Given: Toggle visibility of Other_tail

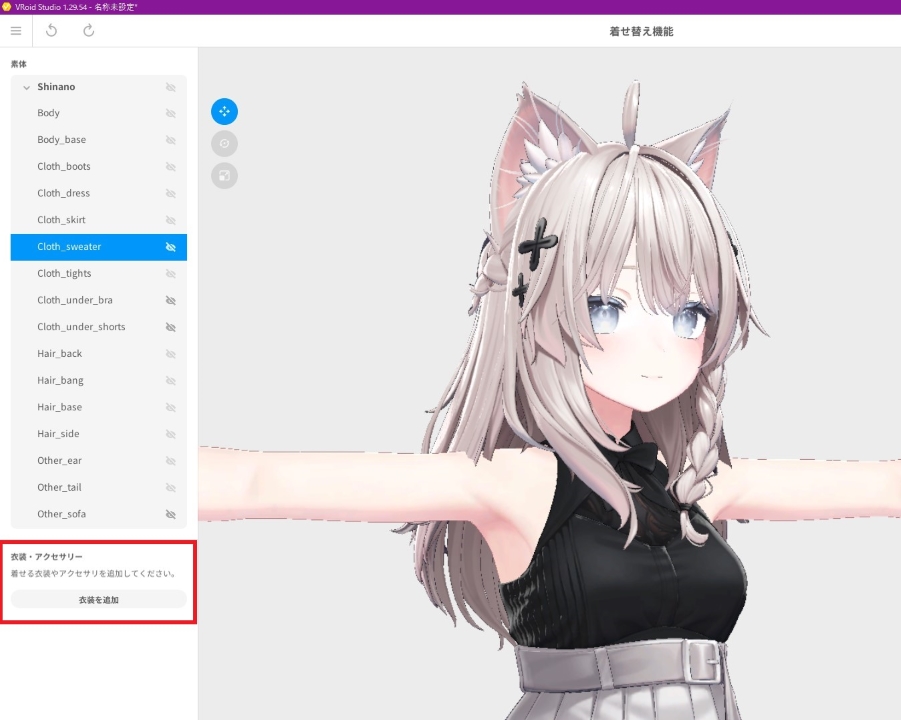Looking at the screenshot, I should [x=171, y=488].
